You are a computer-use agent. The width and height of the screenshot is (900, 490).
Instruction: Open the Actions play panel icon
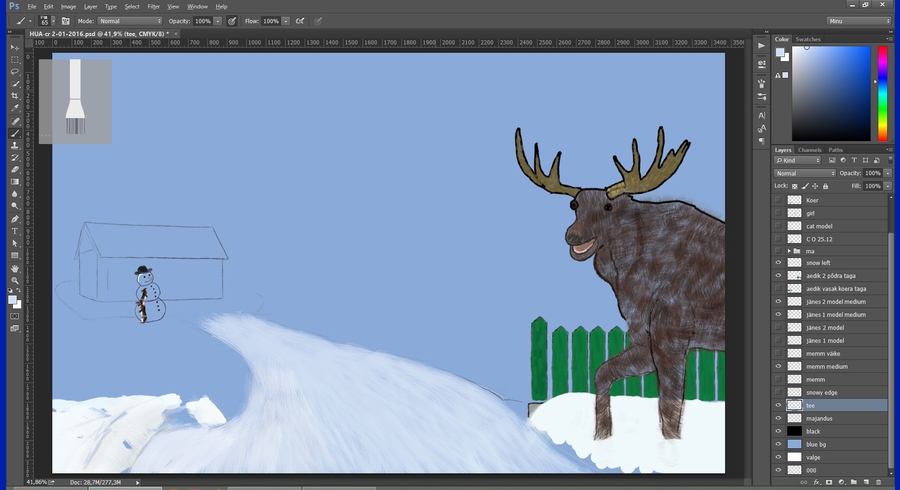point(761,46)
